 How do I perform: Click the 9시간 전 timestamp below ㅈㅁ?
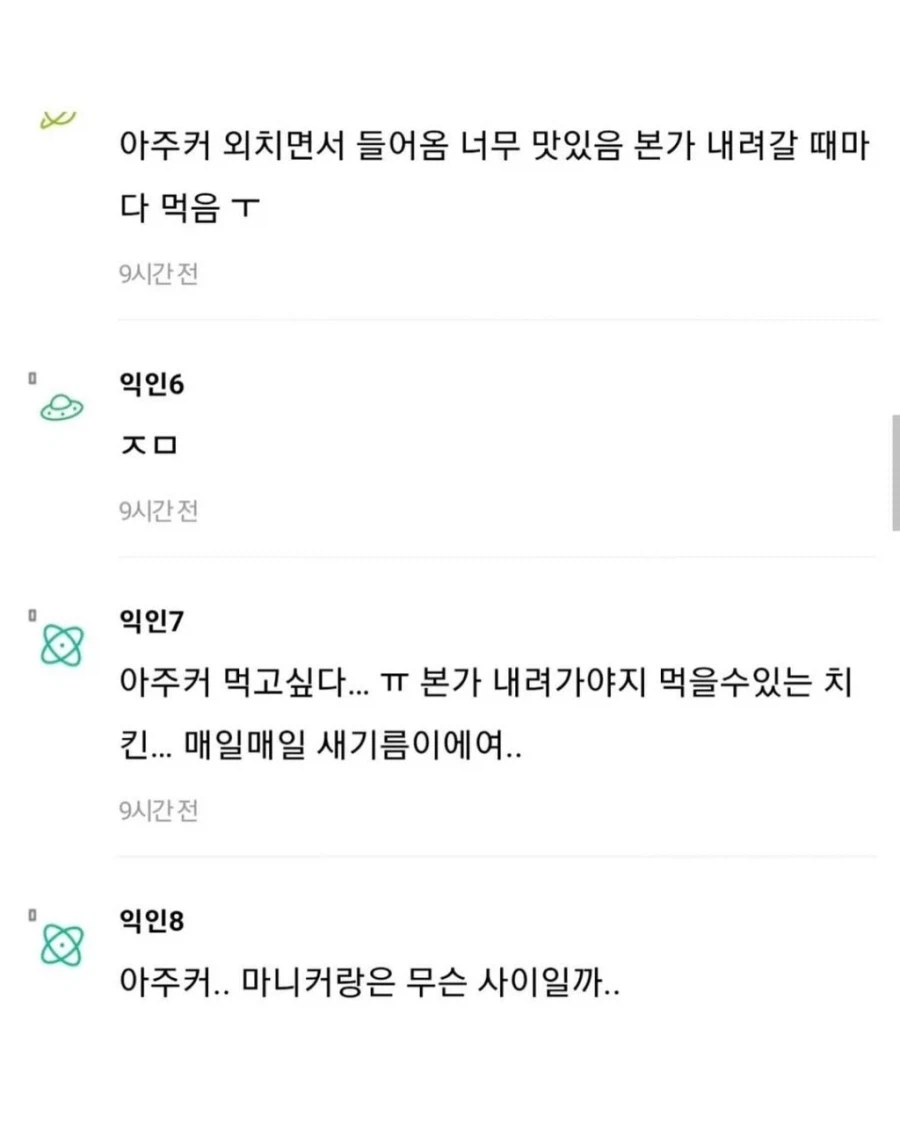pos(157,510)
